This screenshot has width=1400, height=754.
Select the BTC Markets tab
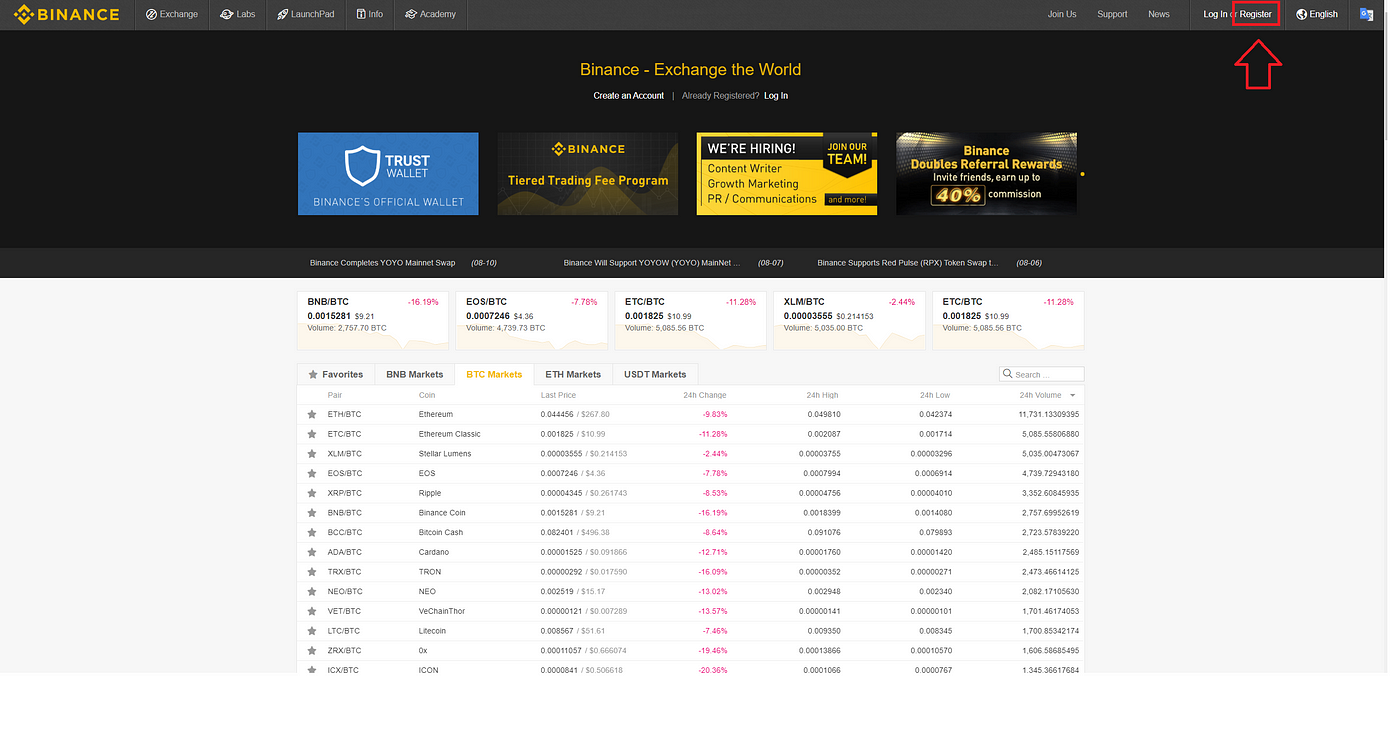pos(494,374)
